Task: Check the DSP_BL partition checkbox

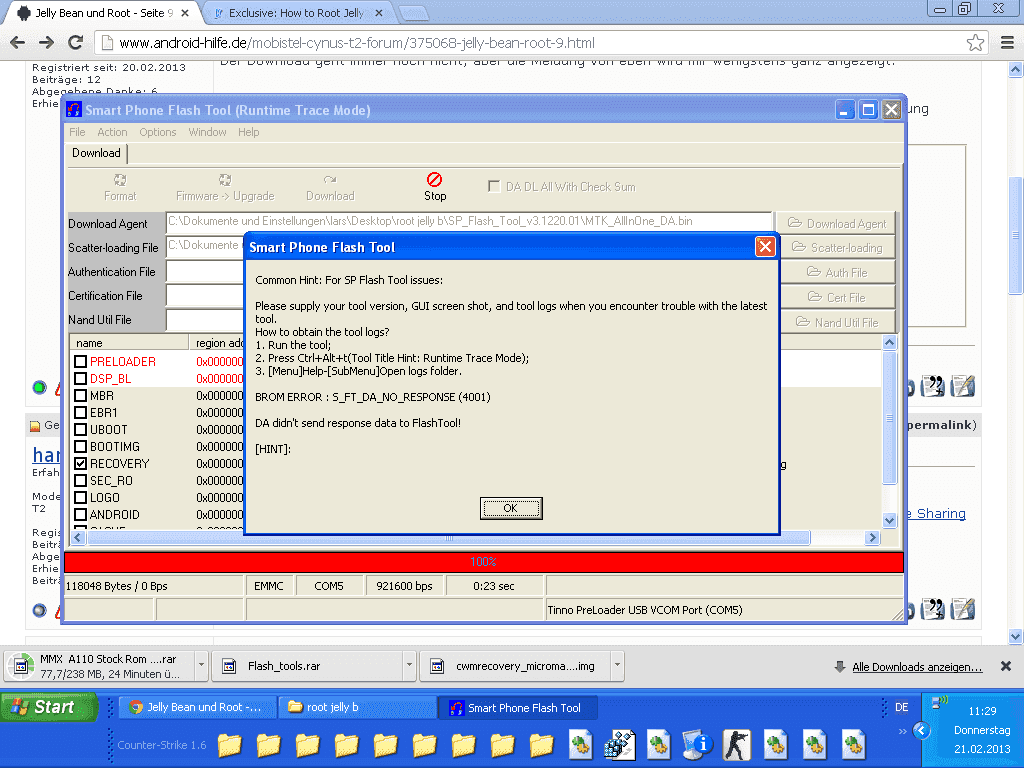Action: coord(80,378)
